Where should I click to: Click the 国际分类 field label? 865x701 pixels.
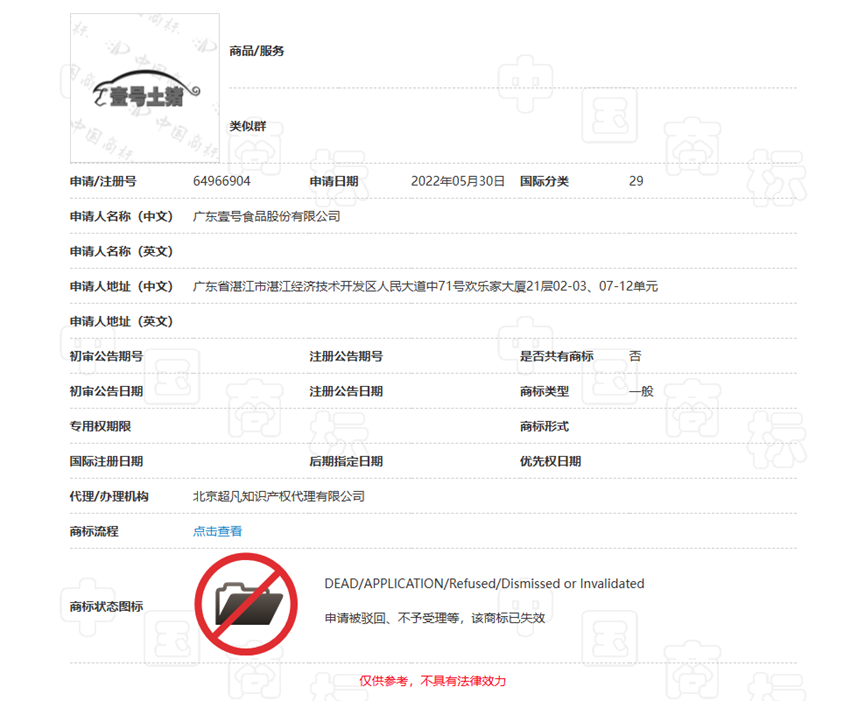(544, 181)
